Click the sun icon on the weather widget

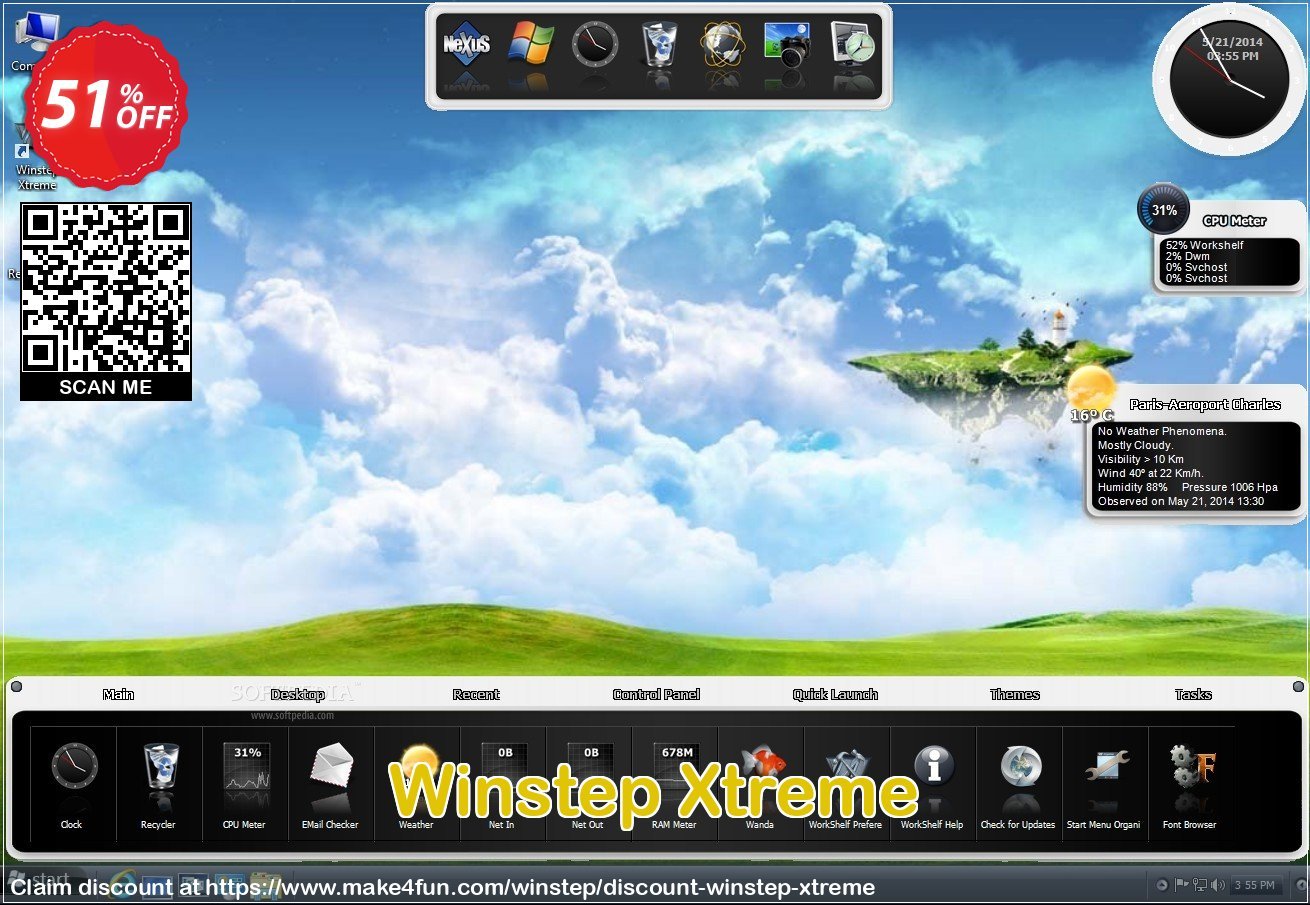(1090, 389)
